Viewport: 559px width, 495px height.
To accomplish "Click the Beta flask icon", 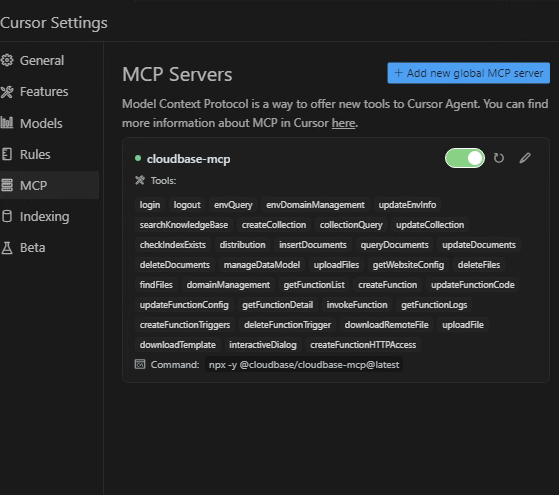I will point(7,248).
